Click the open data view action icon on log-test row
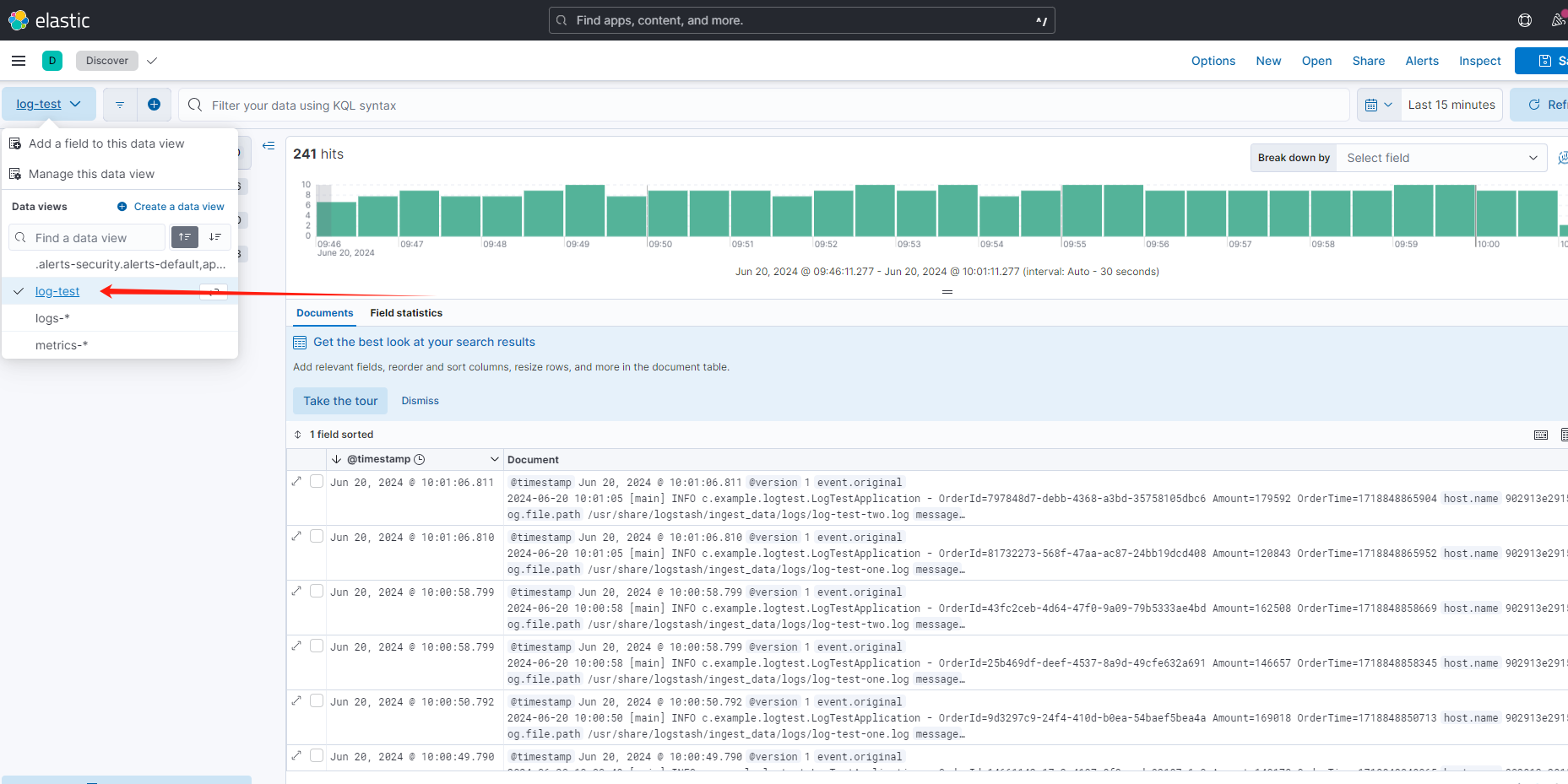Viewport: 1568px width, 784px height. click(x=214, y=291)
